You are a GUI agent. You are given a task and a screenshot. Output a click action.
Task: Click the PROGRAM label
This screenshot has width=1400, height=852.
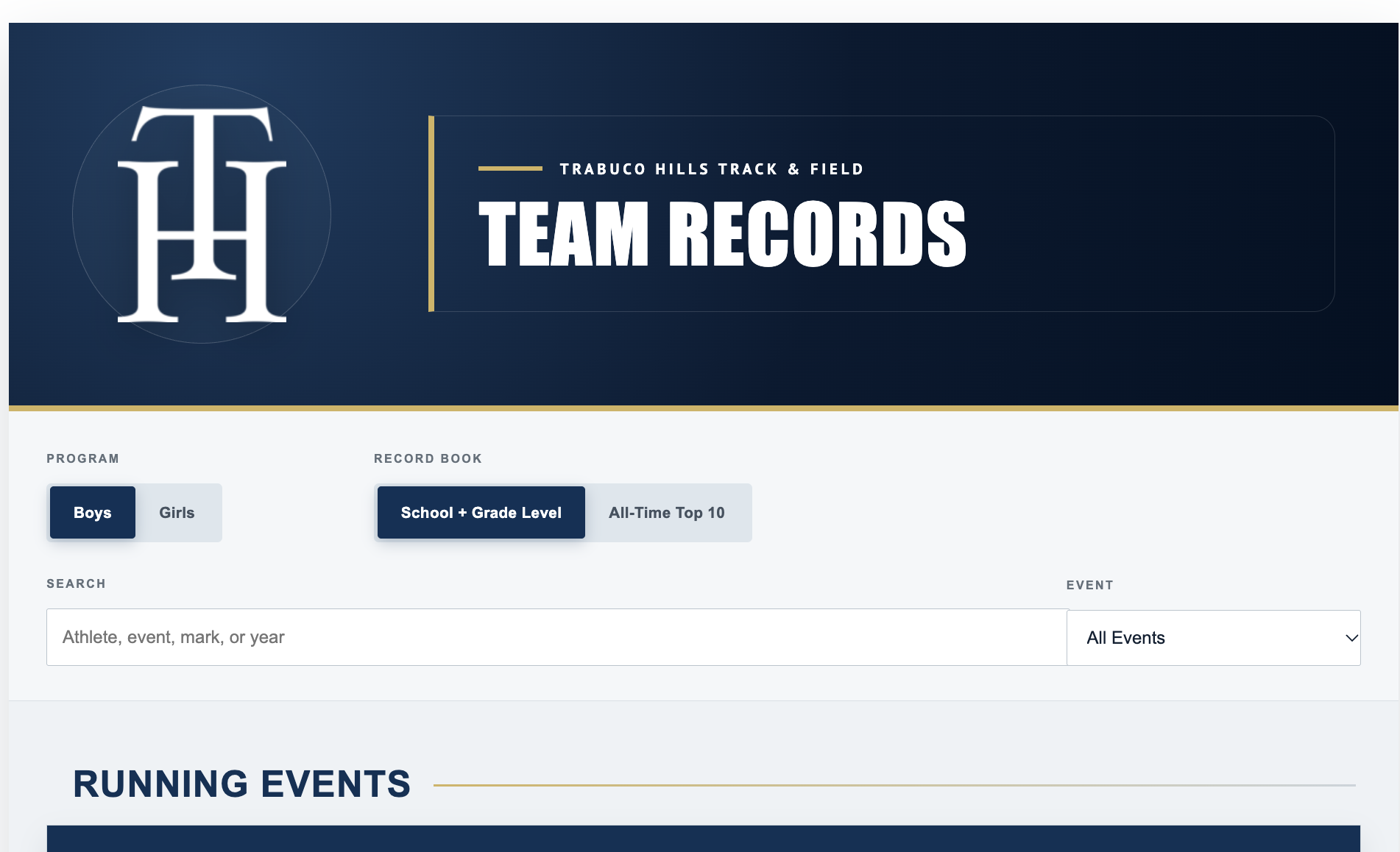pyautogui.click(x=83, y=458)
